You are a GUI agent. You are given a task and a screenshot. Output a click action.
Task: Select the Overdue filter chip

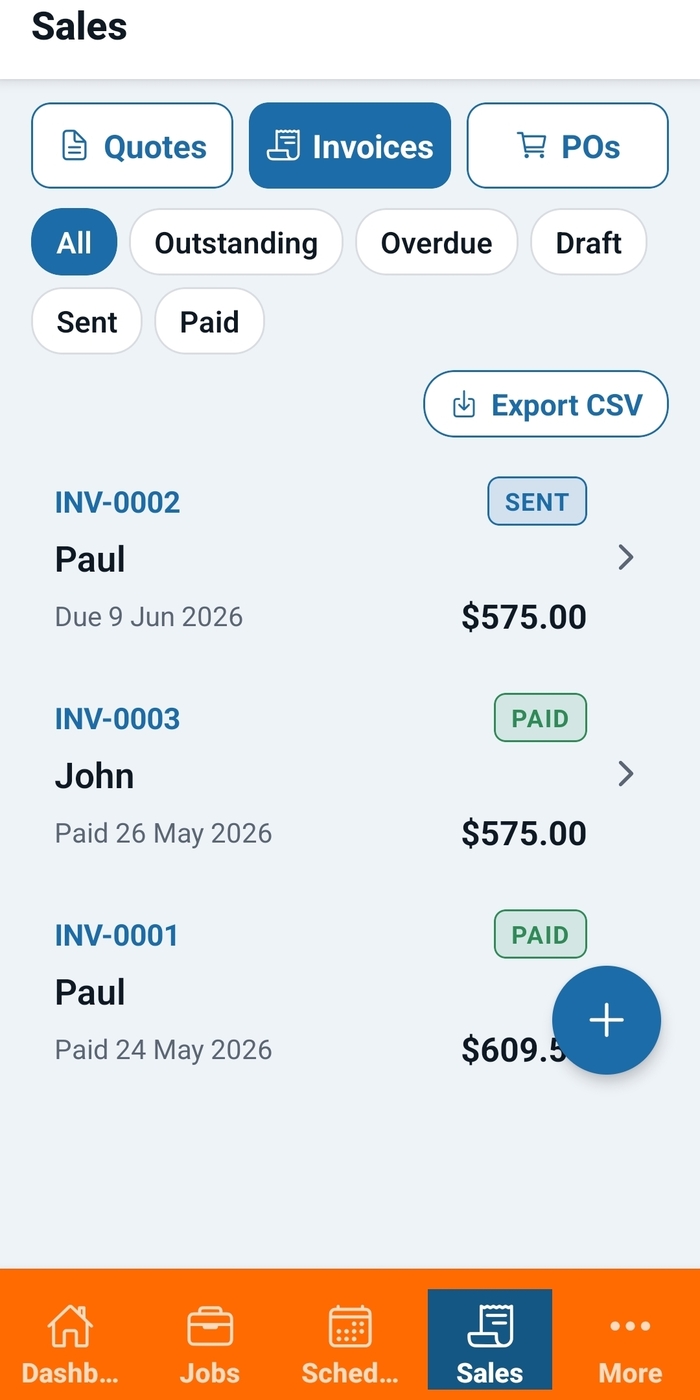(x=437, y=242)
